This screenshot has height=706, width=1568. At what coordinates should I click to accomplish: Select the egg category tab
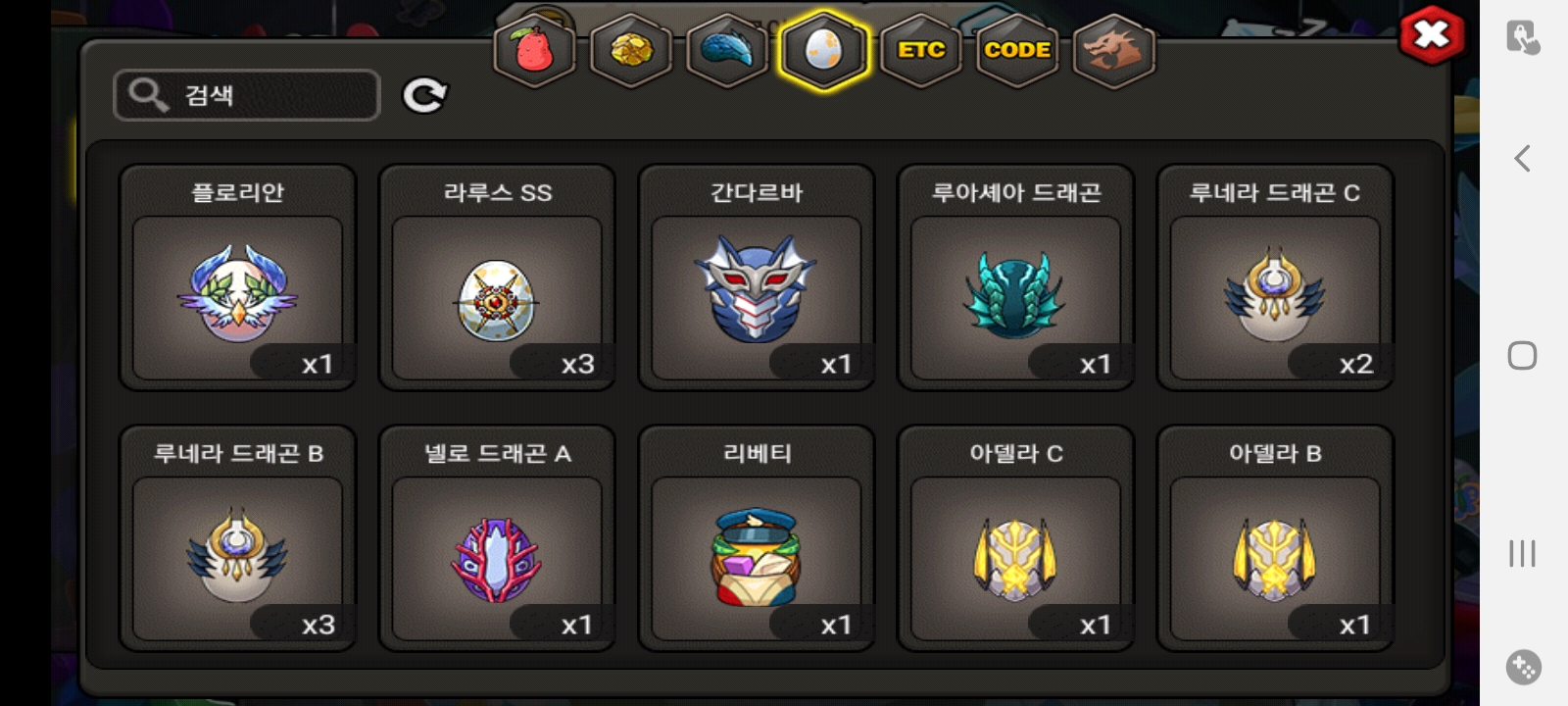click(823, 50)
